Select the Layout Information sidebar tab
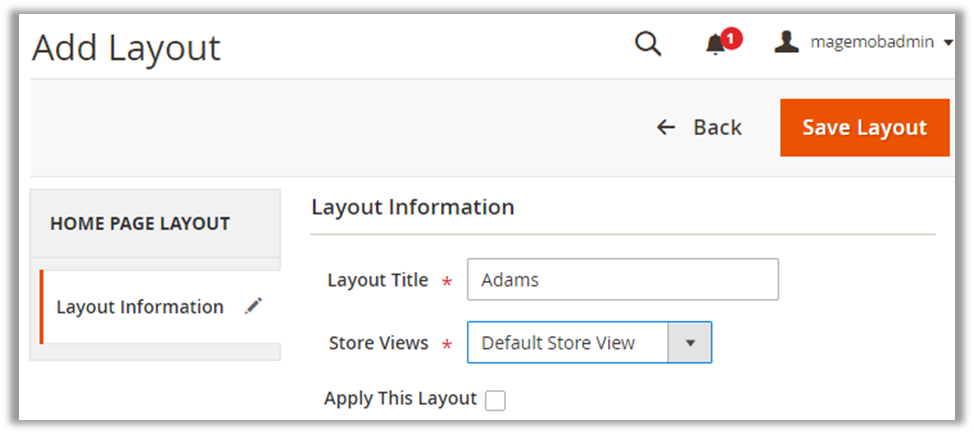The height and width of the screenshot is (434, 974). (x=140, y=307)
